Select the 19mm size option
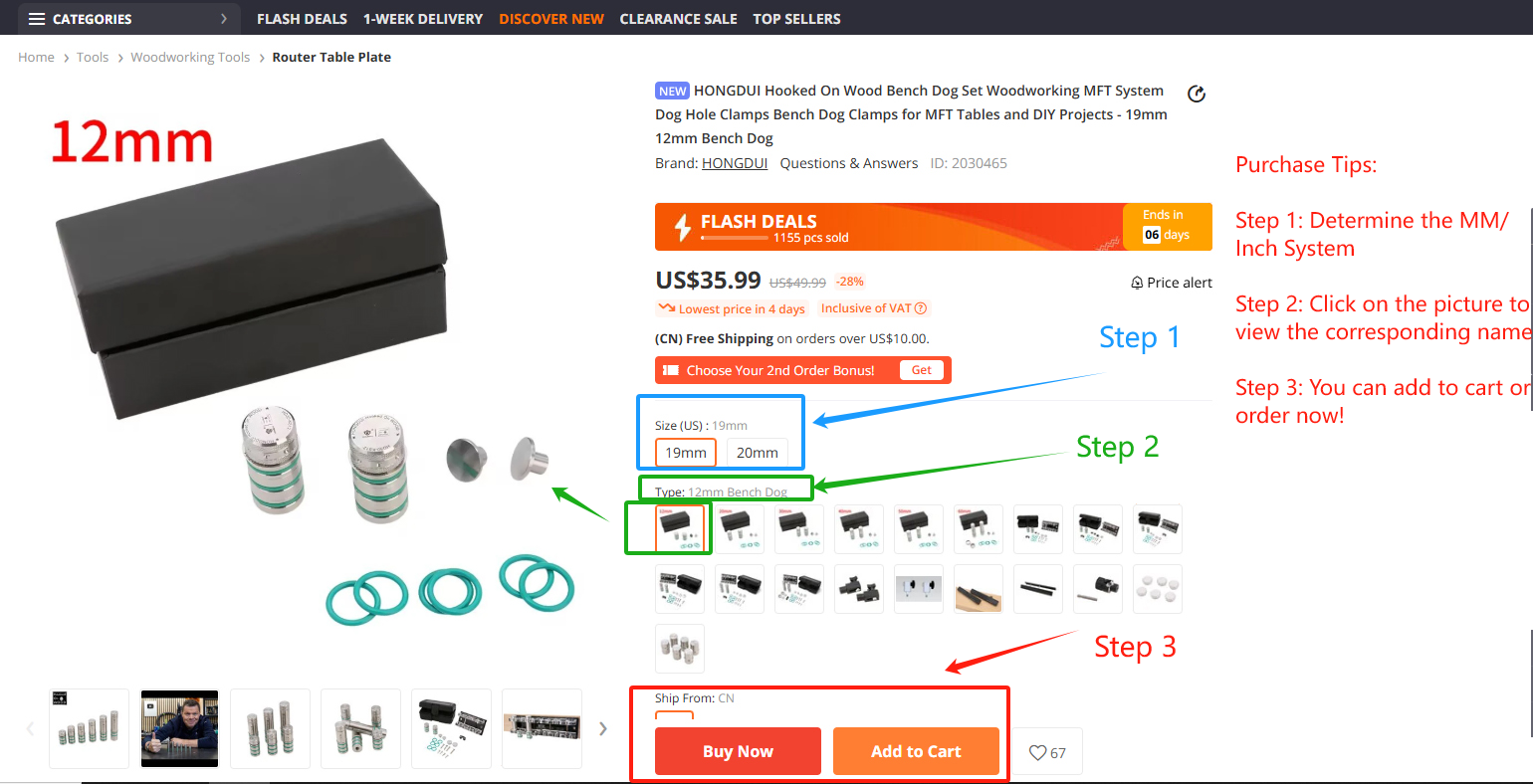Screen dimensions: 1533x784 [x=686, y=453]
